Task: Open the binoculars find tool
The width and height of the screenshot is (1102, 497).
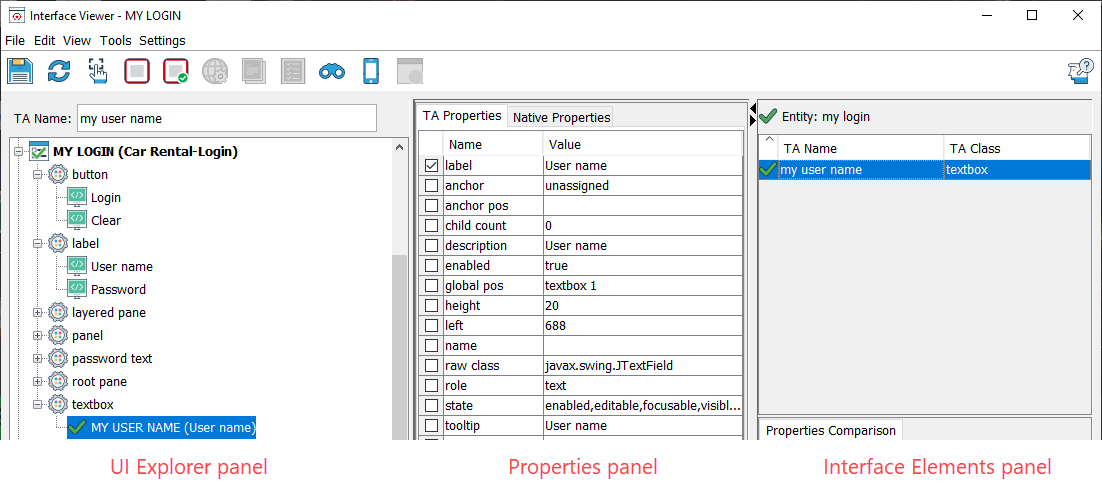Action: [331, 72]
